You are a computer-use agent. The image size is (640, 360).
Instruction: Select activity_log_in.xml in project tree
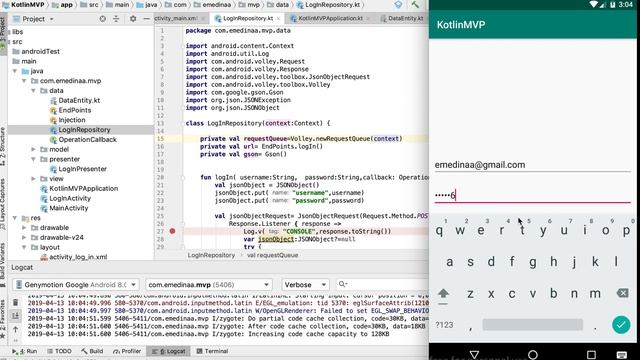pyautogui.click(x=78, y=257)
